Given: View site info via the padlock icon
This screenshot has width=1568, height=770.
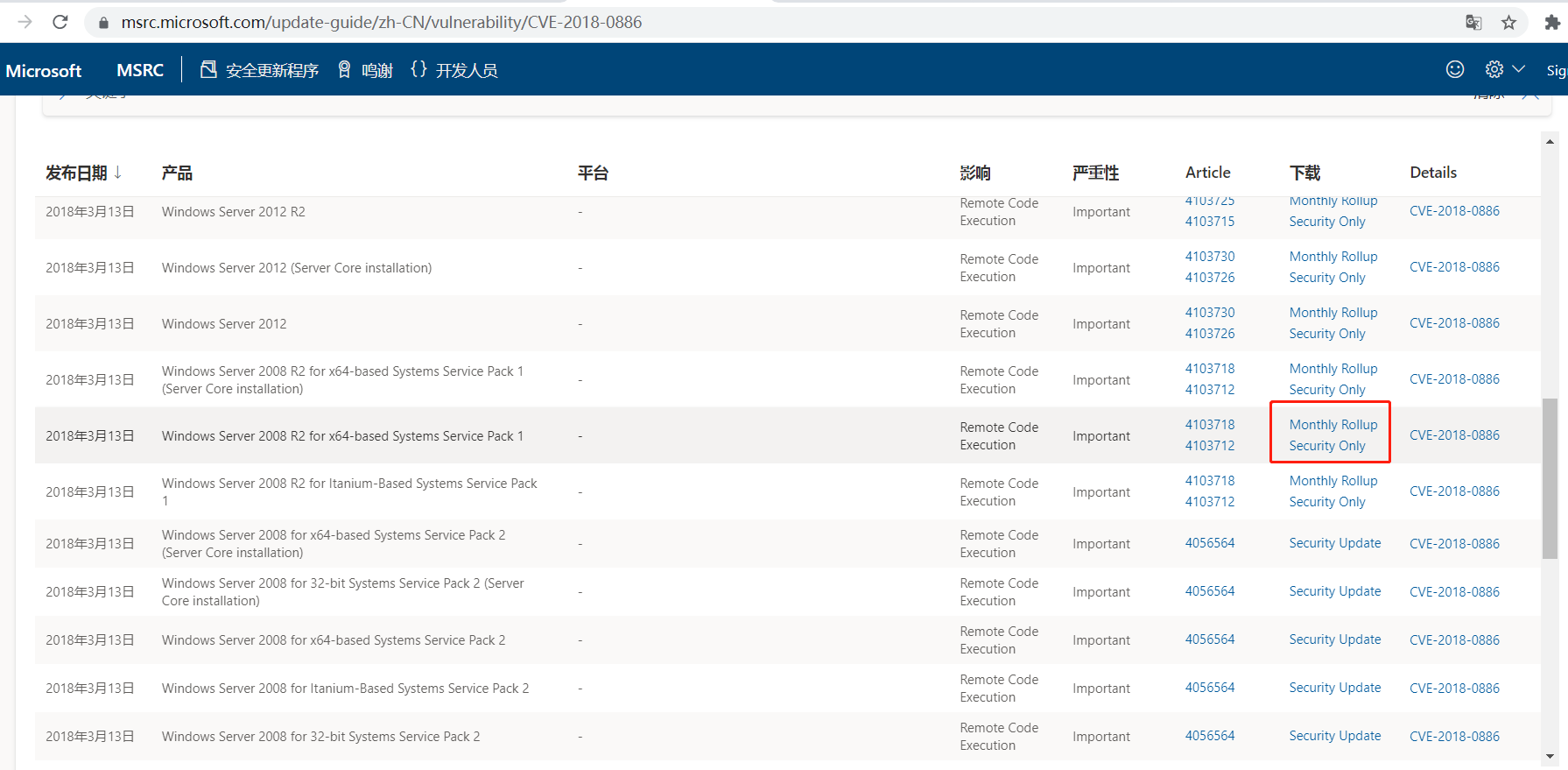Looking at the screenshot, I should click(x=104, y=23).
